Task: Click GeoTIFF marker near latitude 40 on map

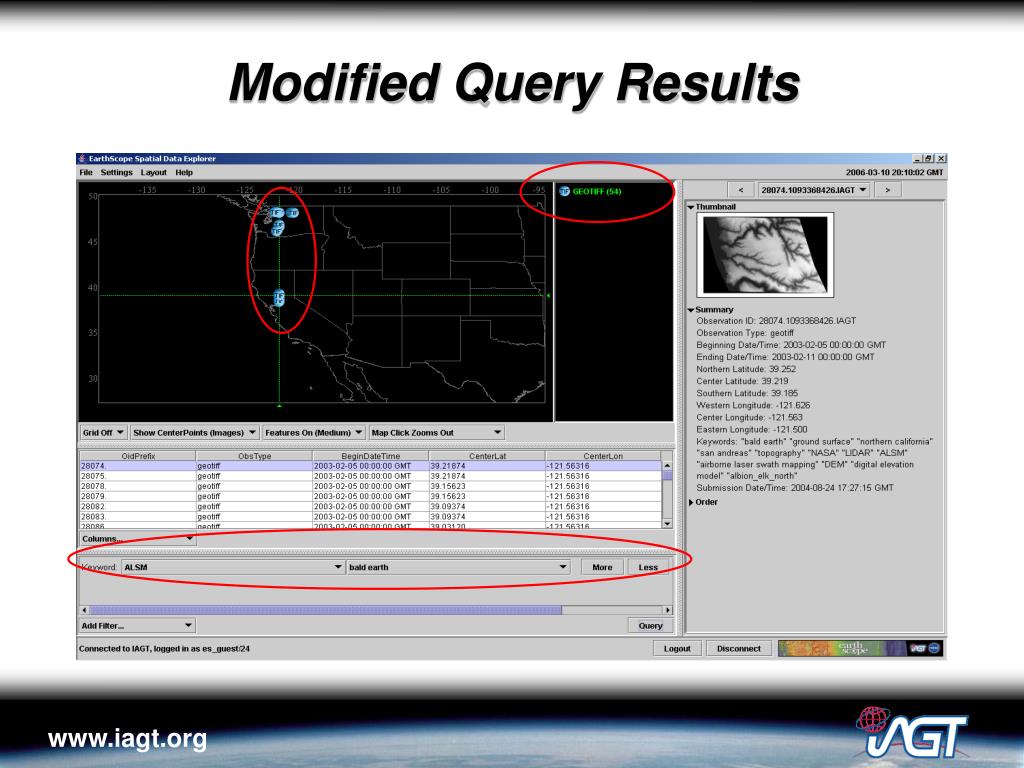Action: 279,298
